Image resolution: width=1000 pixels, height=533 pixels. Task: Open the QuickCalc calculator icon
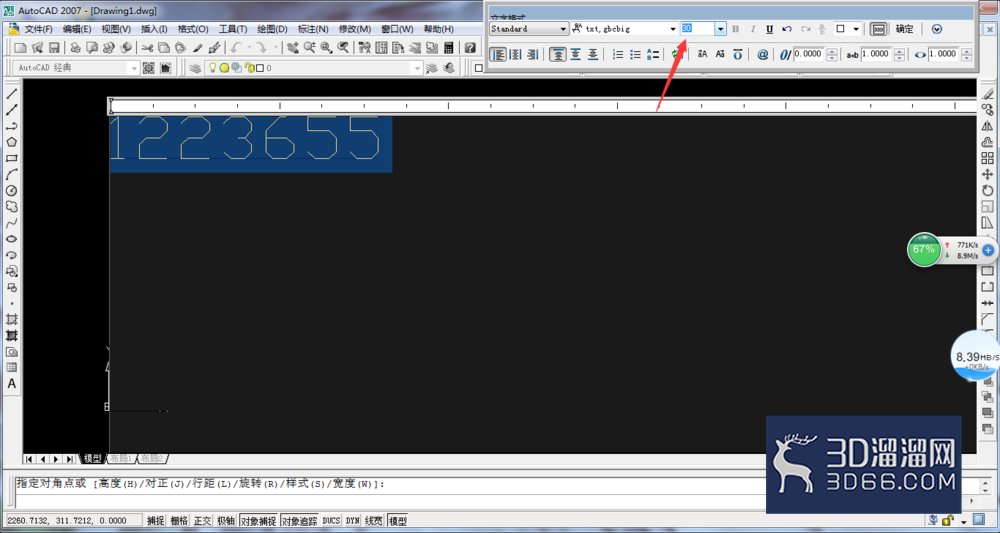coord(448,48)
